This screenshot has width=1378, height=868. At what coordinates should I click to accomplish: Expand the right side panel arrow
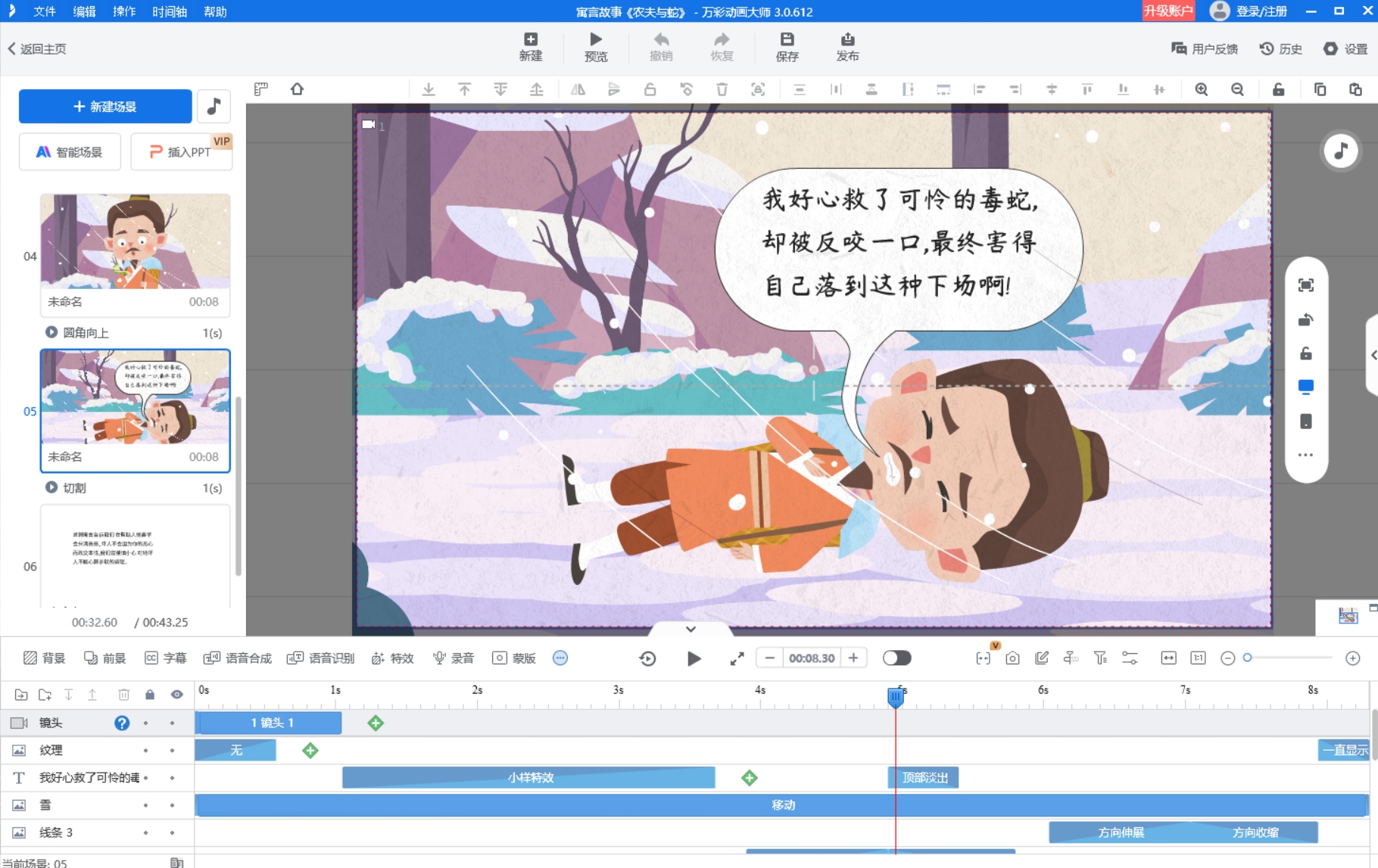pyautogui.click(x=1373, y=355)
